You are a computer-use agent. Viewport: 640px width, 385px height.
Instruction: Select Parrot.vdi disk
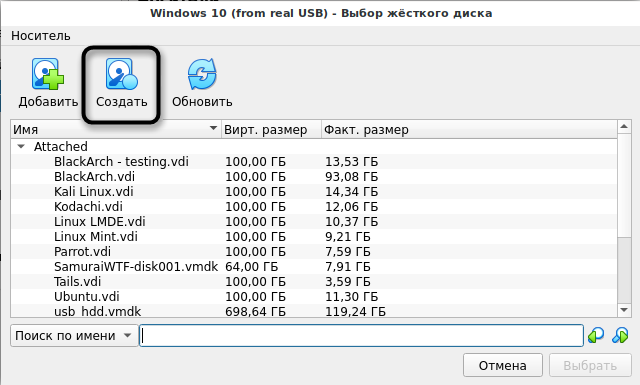pyautogui.click(x=82, y=251)
